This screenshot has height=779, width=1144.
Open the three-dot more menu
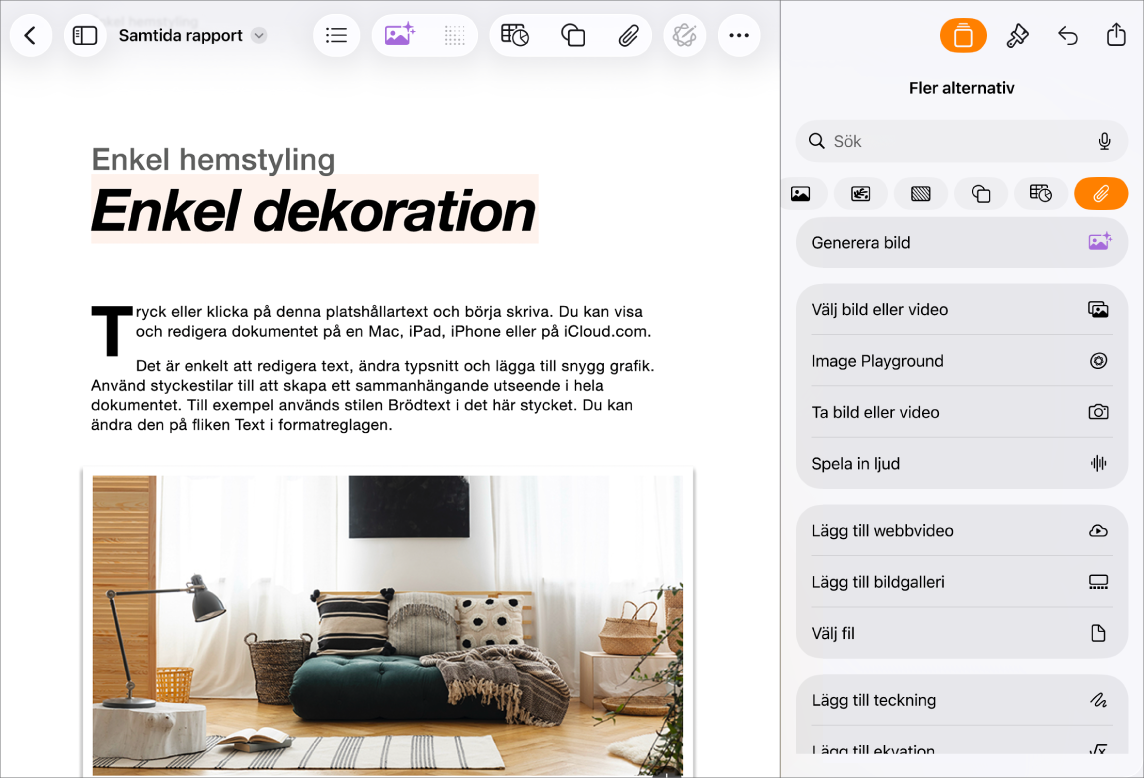click(739, 35)
